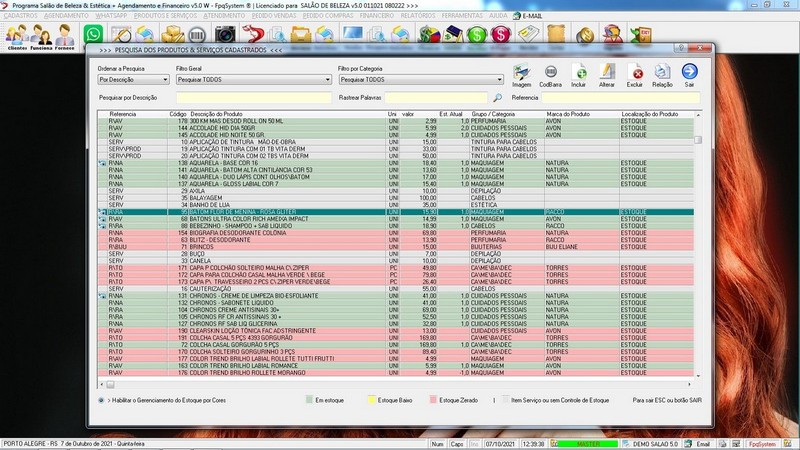
Task: Click the image marker on AQUARELA - BASE COR 16 row
Action: click(x=102, y=163)
